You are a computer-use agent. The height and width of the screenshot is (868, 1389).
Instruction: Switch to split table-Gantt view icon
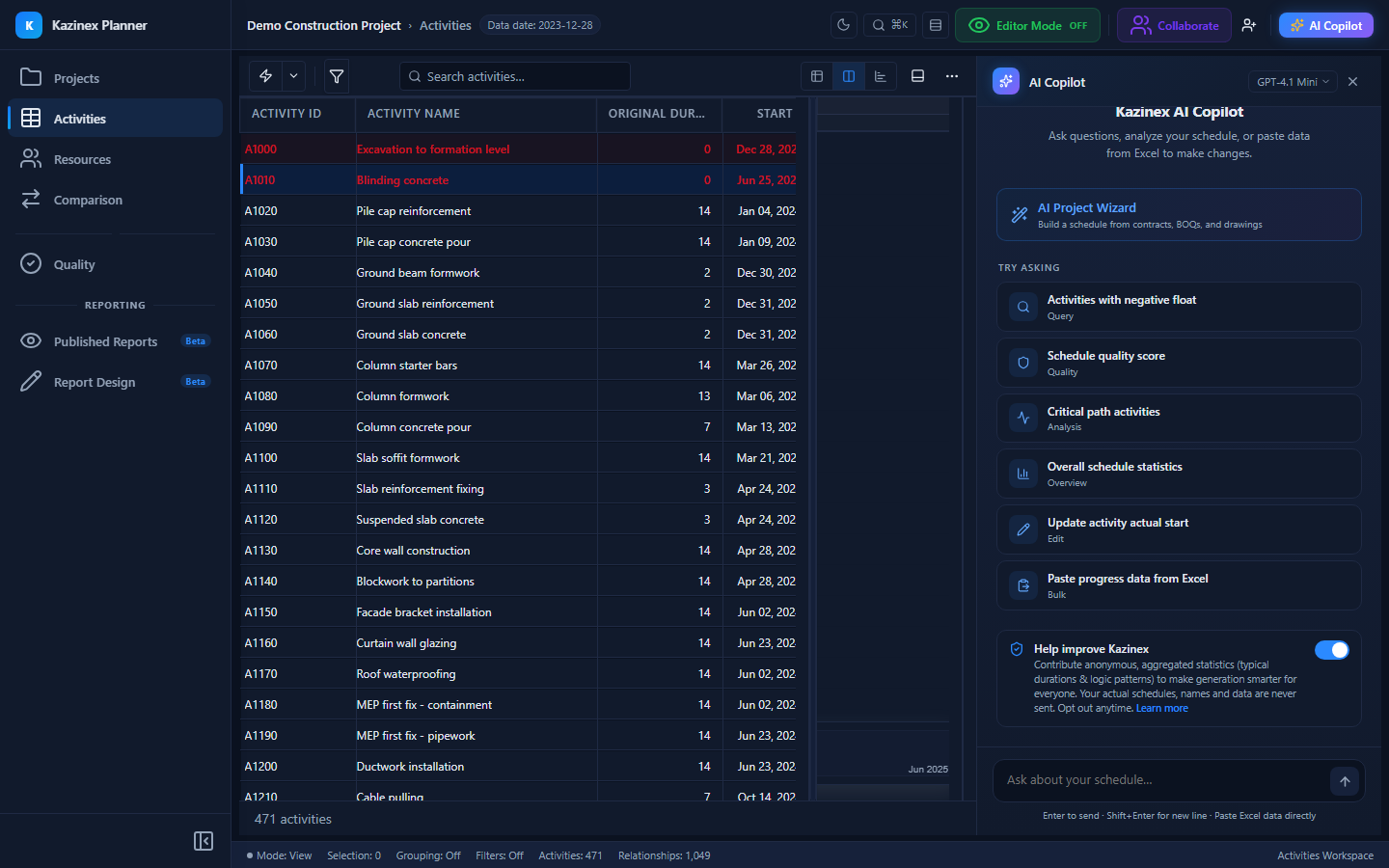click(849, 76)
